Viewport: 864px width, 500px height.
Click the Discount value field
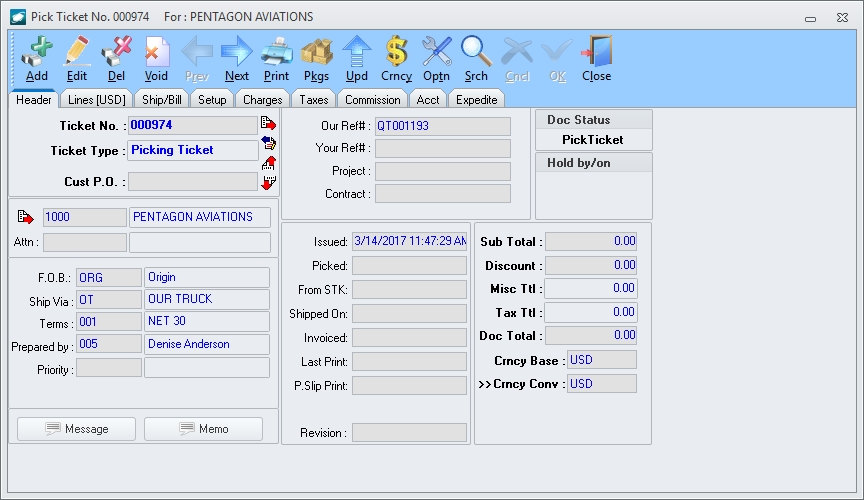pos(591,265)
